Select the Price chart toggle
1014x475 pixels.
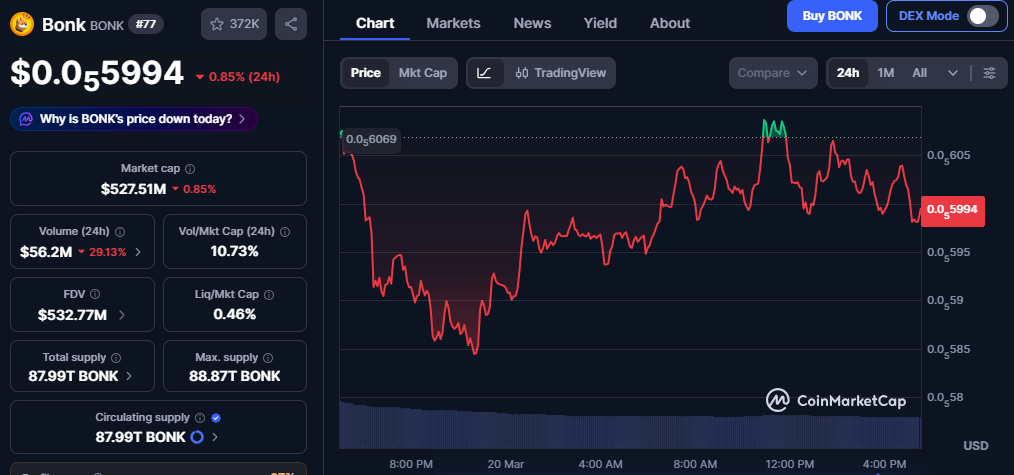coord(365,73)
